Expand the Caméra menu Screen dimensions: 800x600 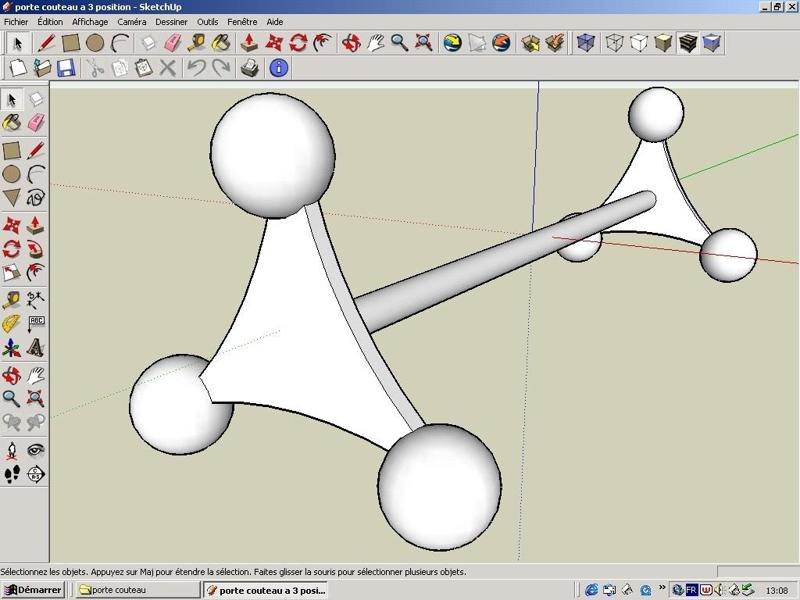pos(131,21)
